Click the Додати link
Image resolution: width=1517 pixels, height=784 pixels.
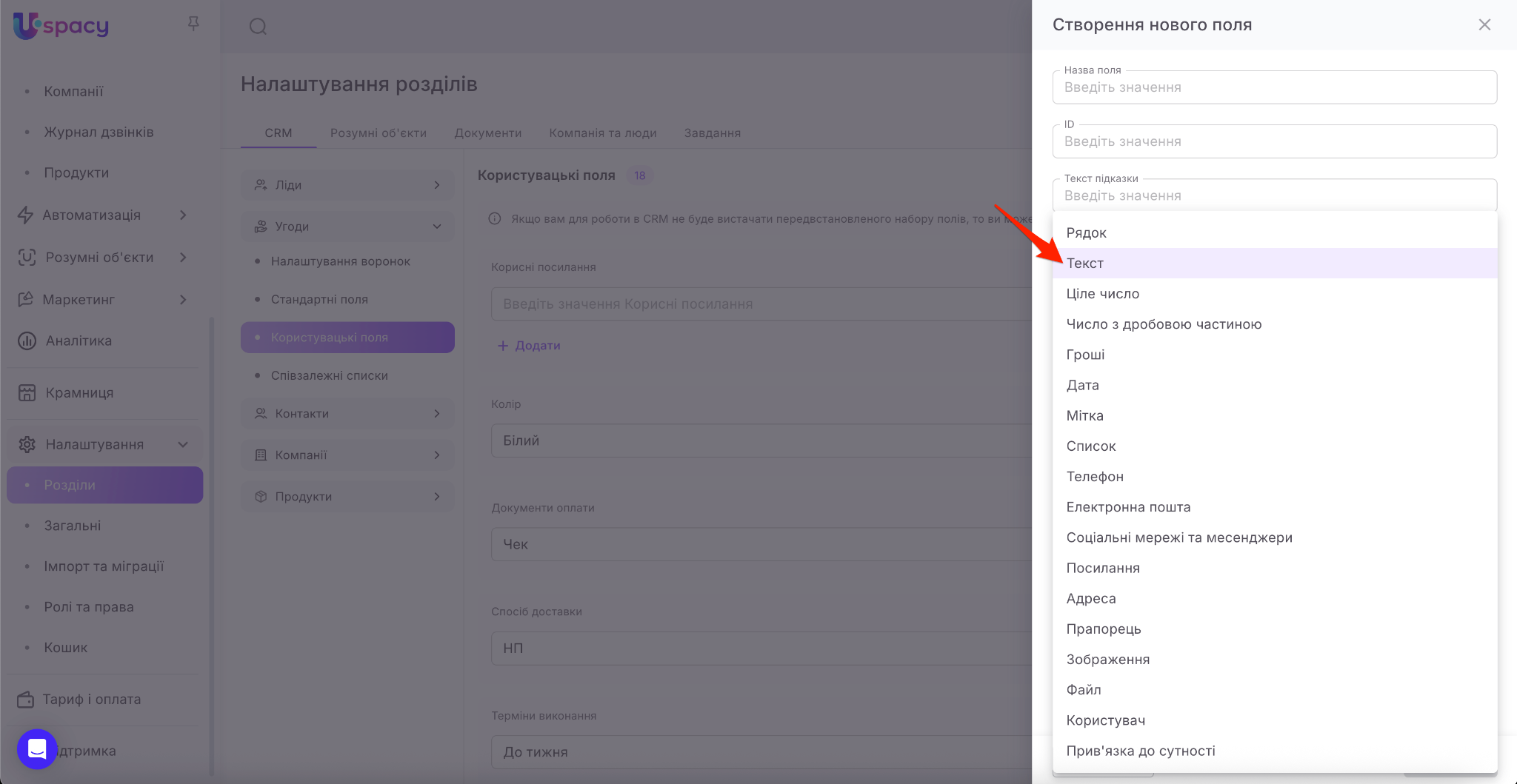pos(529,345)
